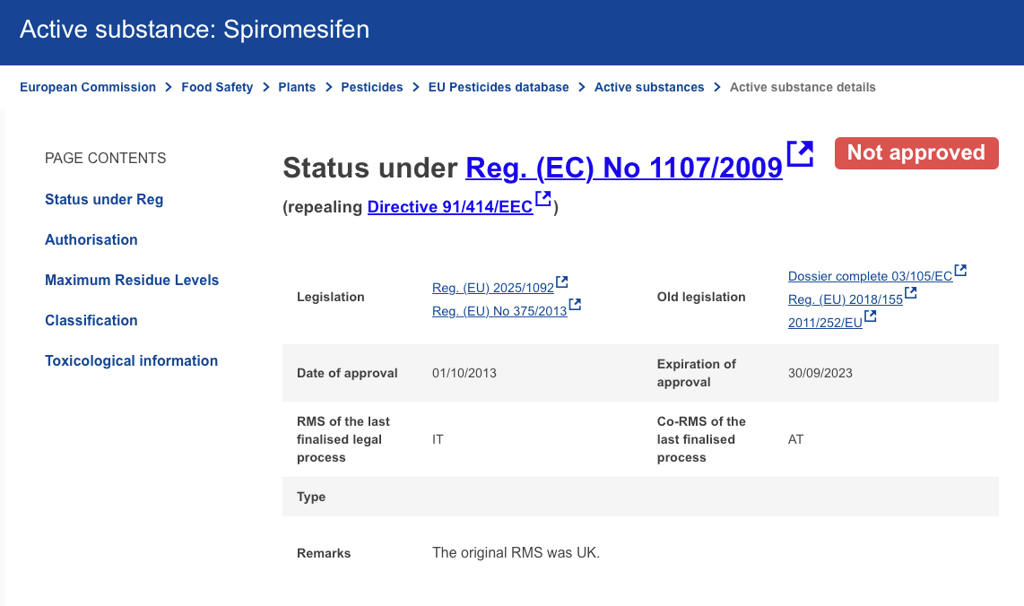
Task: Click external link icon next to Directive 91/414/EEC
Action: point(543,199)
